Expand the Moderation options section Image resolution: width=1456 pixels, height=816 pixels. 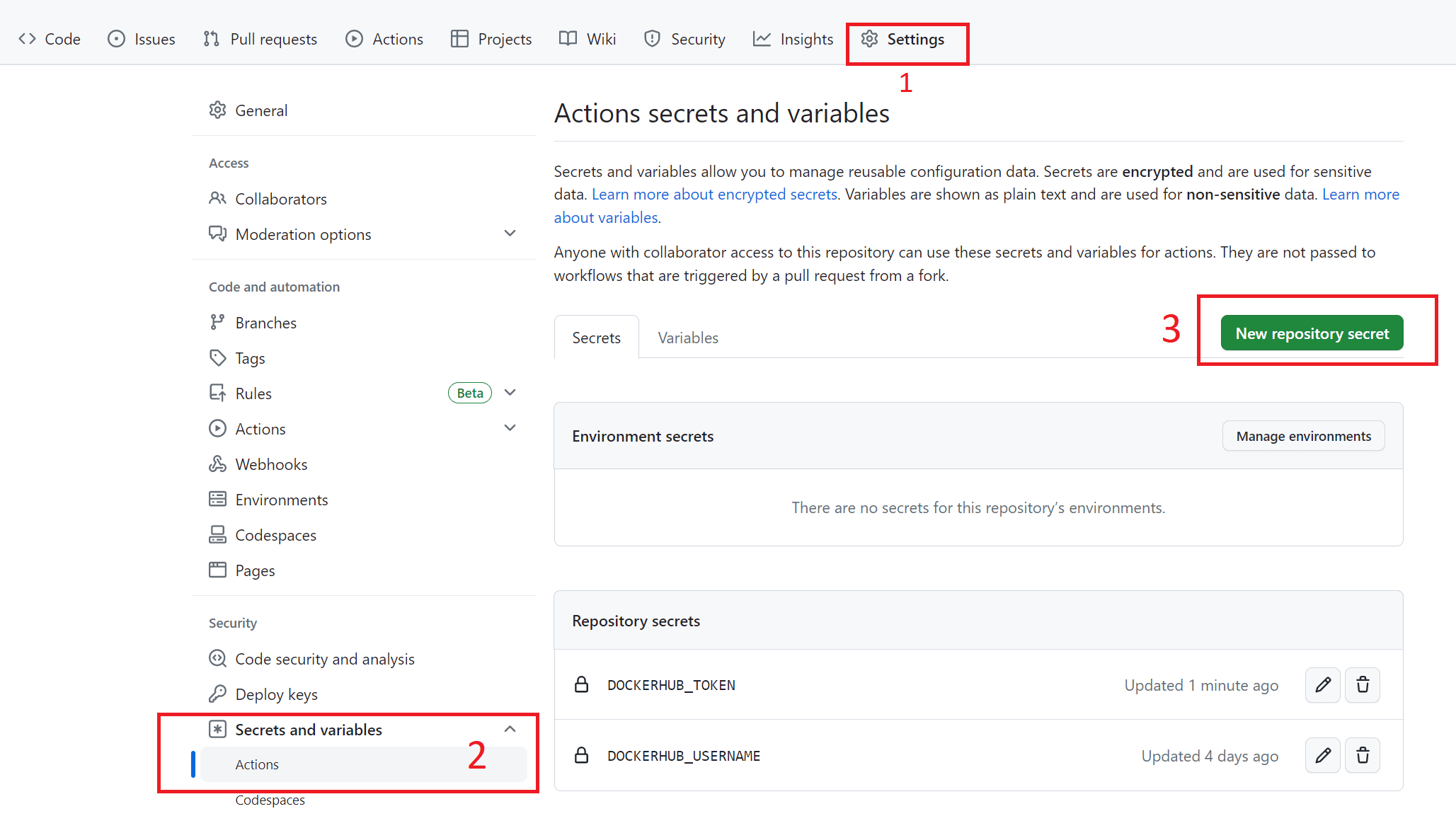click(510, 233)
